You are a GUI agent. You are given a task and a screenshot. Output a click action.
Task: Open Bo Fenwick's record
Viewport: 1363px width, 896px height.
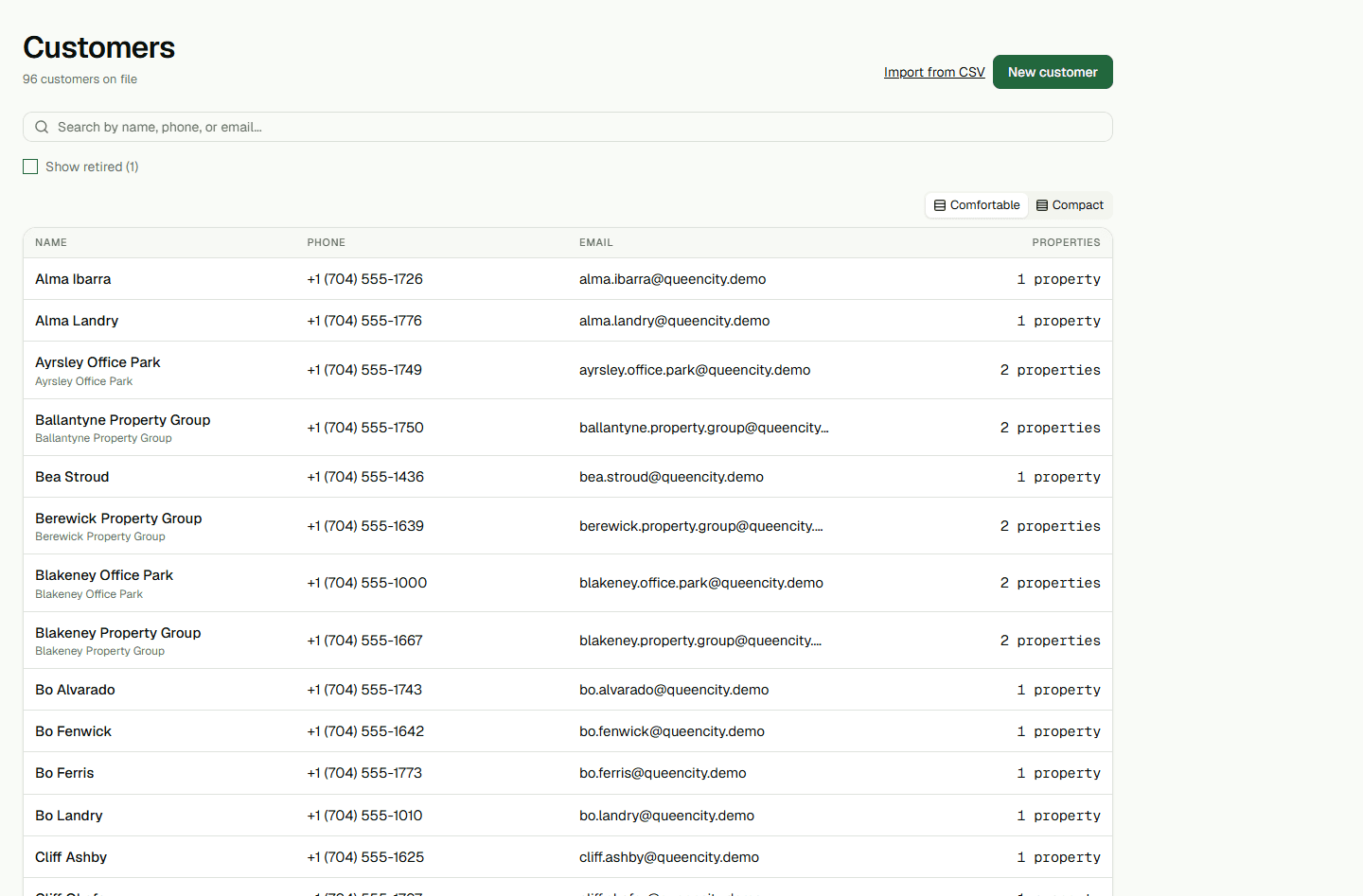tap(73, 731)
